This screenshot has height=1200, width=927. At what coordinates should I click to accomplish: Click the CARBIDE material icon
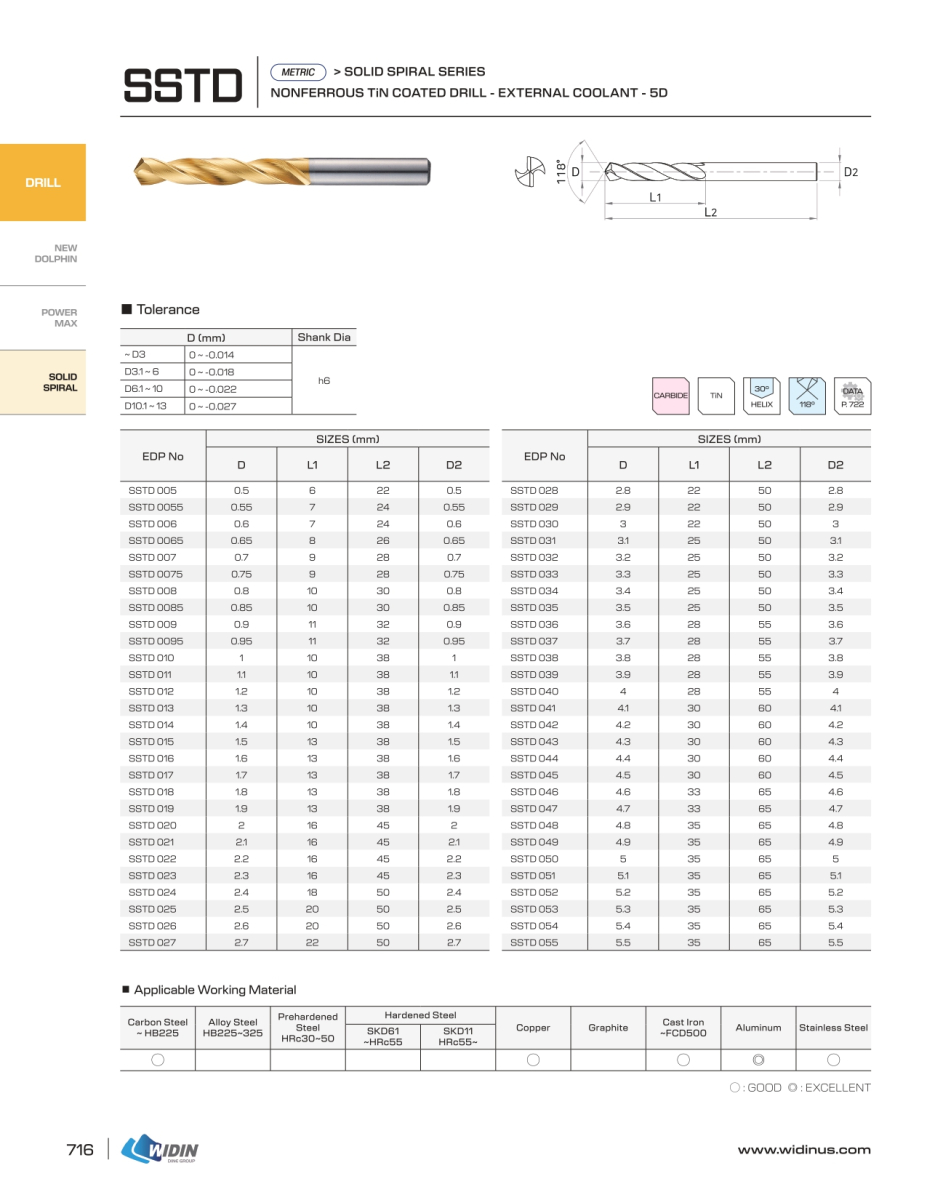click(670, 396)
